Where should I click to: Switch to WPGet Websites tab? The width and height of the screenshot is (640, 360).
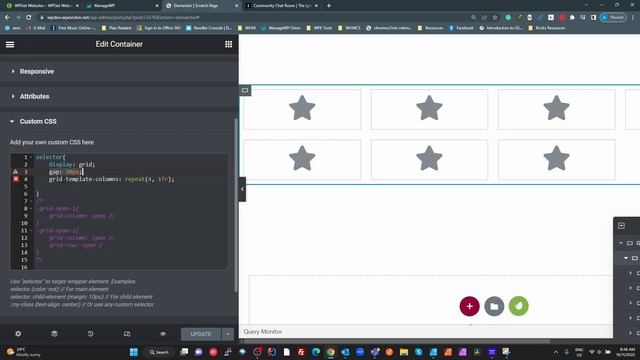pyautogui.click(x=43, y=6)
